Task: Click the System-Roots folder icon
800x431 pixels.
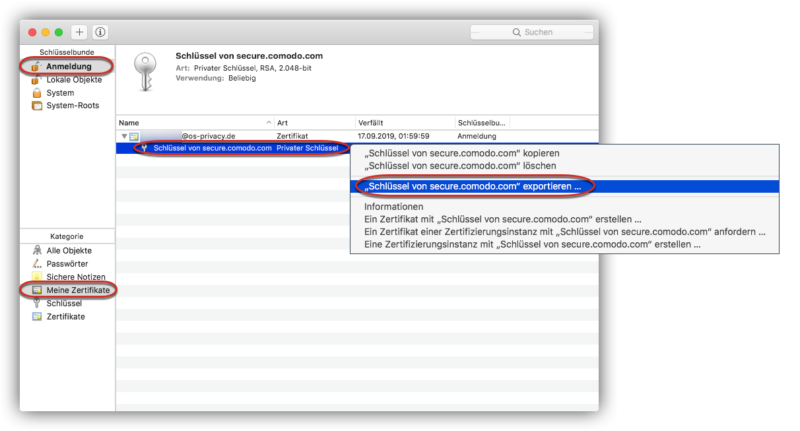Action: pyautogui.click(x=37, y=106)
